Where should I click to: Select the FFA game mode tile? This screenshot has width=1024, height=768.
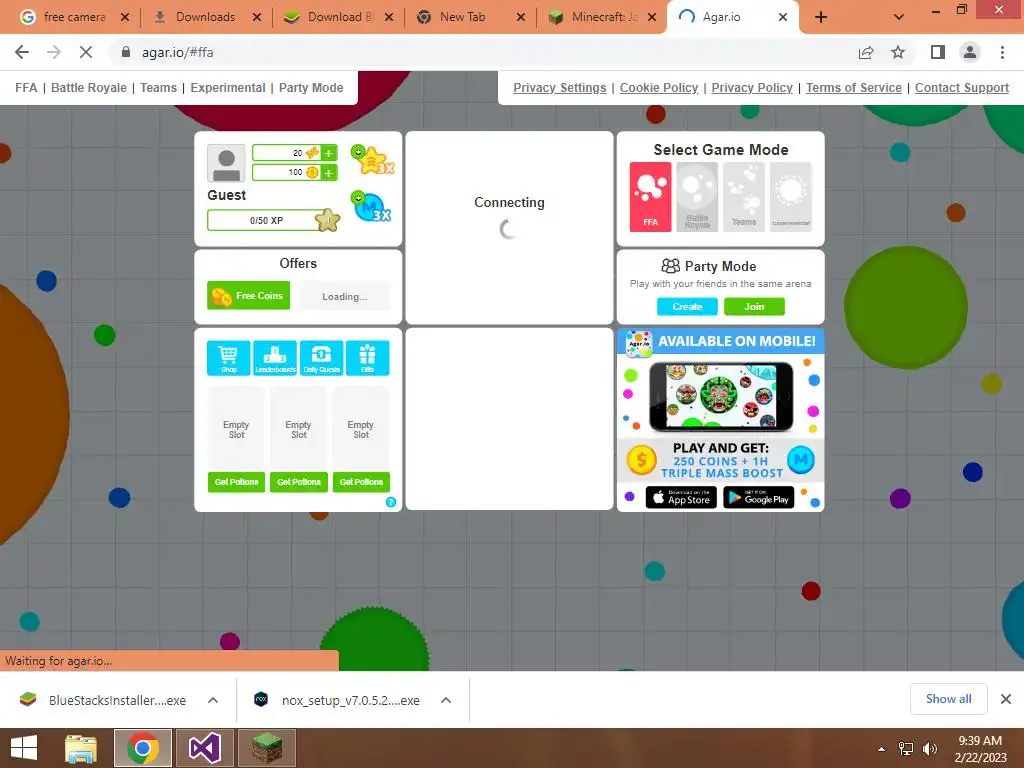(x=650, y=197)
